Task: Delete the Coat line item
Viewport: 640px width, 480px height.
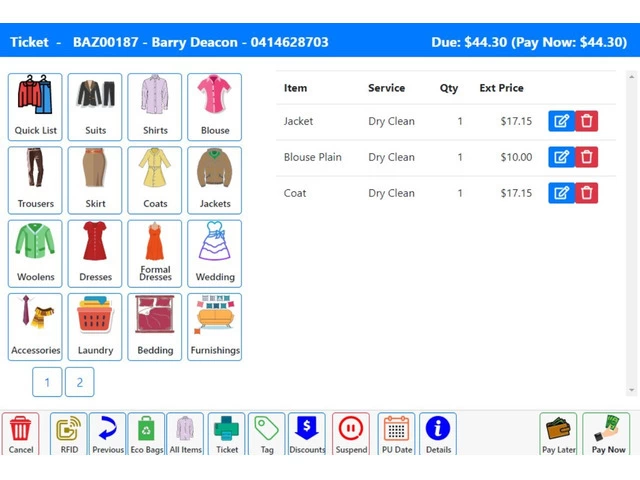Action: [x=587, y=193]
